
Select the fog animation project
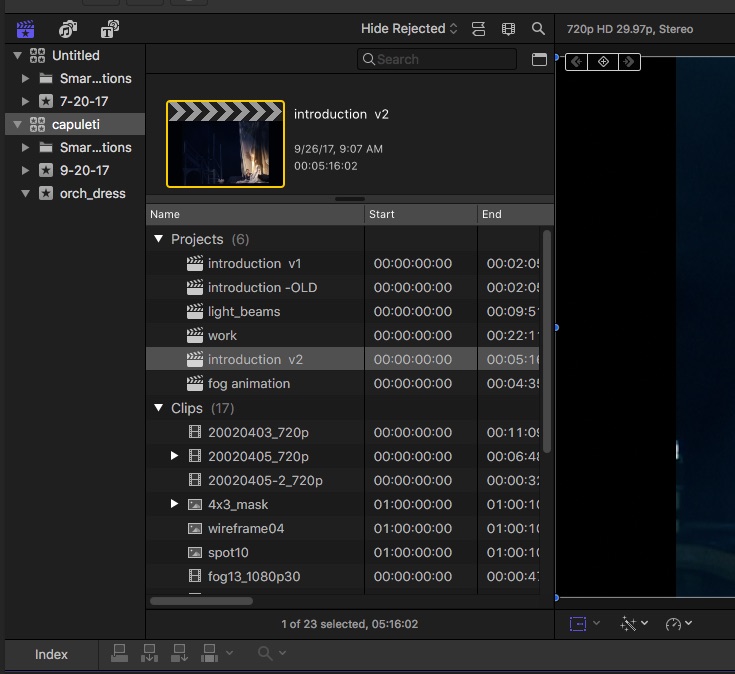(343, 383)
